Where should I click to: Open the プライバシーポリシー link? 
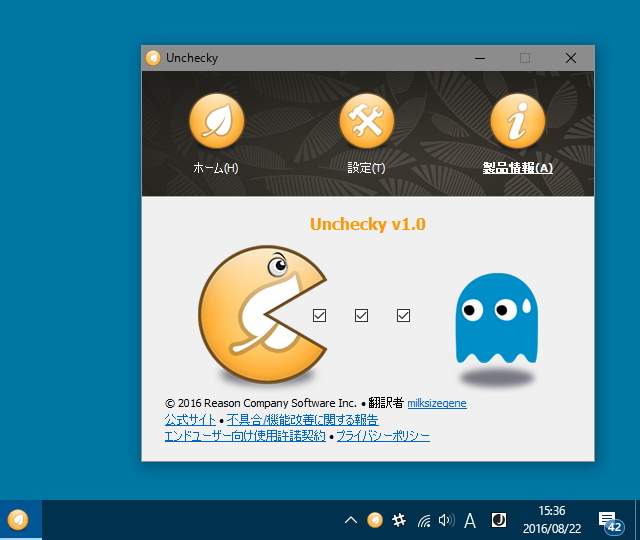coord(383,436)
